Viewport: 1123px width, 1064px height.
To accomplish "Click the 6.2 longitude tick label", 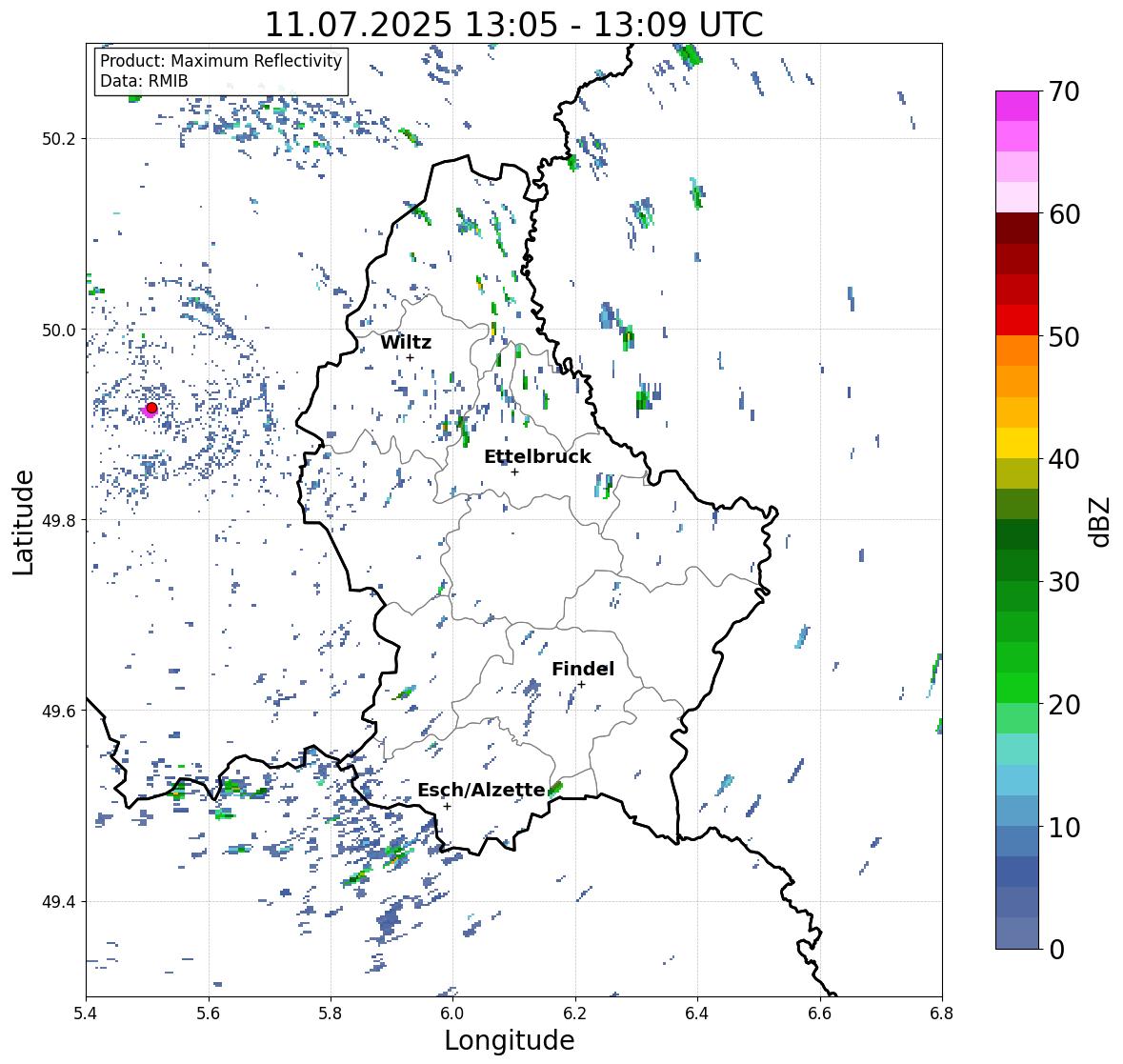I will pos(575,1014).
